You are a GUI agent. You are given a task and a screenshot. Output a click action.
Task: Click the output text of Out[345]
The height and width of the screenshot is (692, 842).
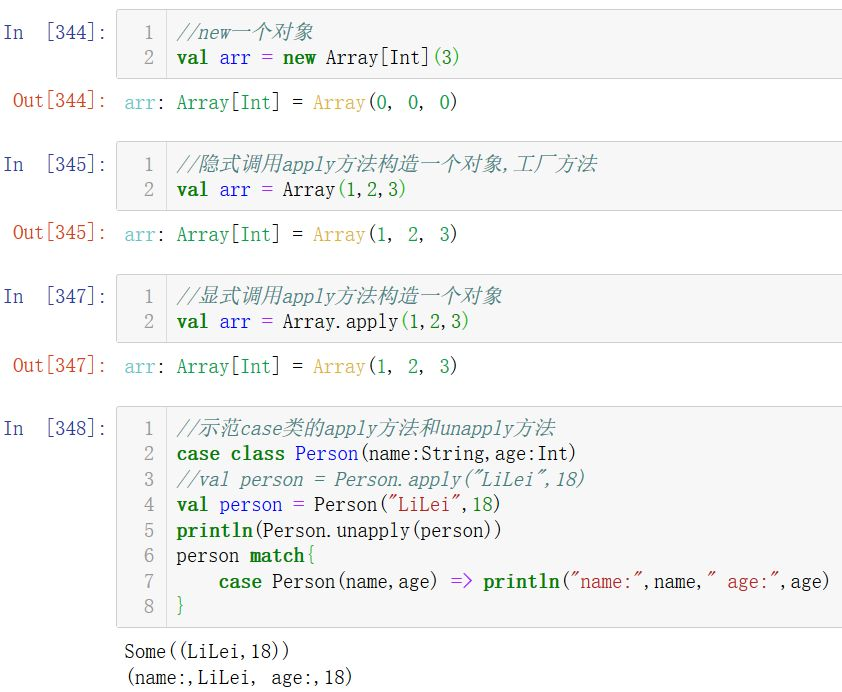(290, 234)
